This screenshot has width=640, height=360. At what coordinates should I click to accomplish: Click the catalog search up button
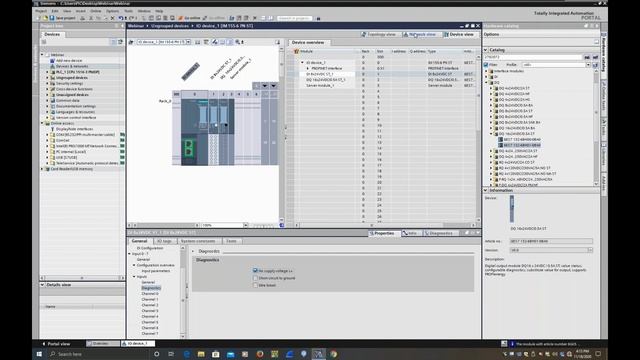(x=595, y=58)
